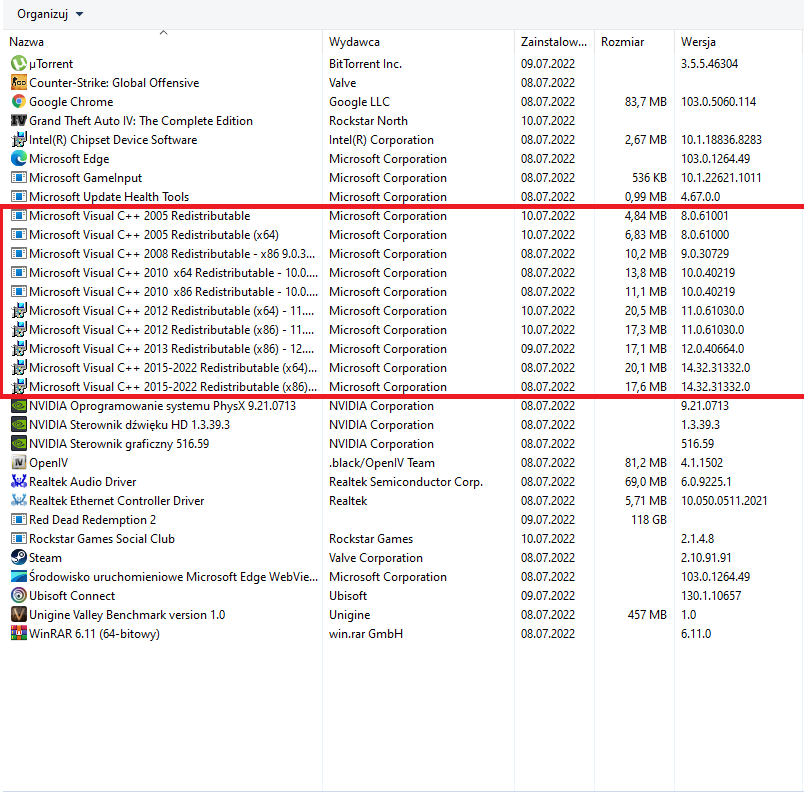This screenshot has width=804, height=792.
Task: Click the Visual C++ 2013 Redistributable (x86) icon
Action: point(19,349)
